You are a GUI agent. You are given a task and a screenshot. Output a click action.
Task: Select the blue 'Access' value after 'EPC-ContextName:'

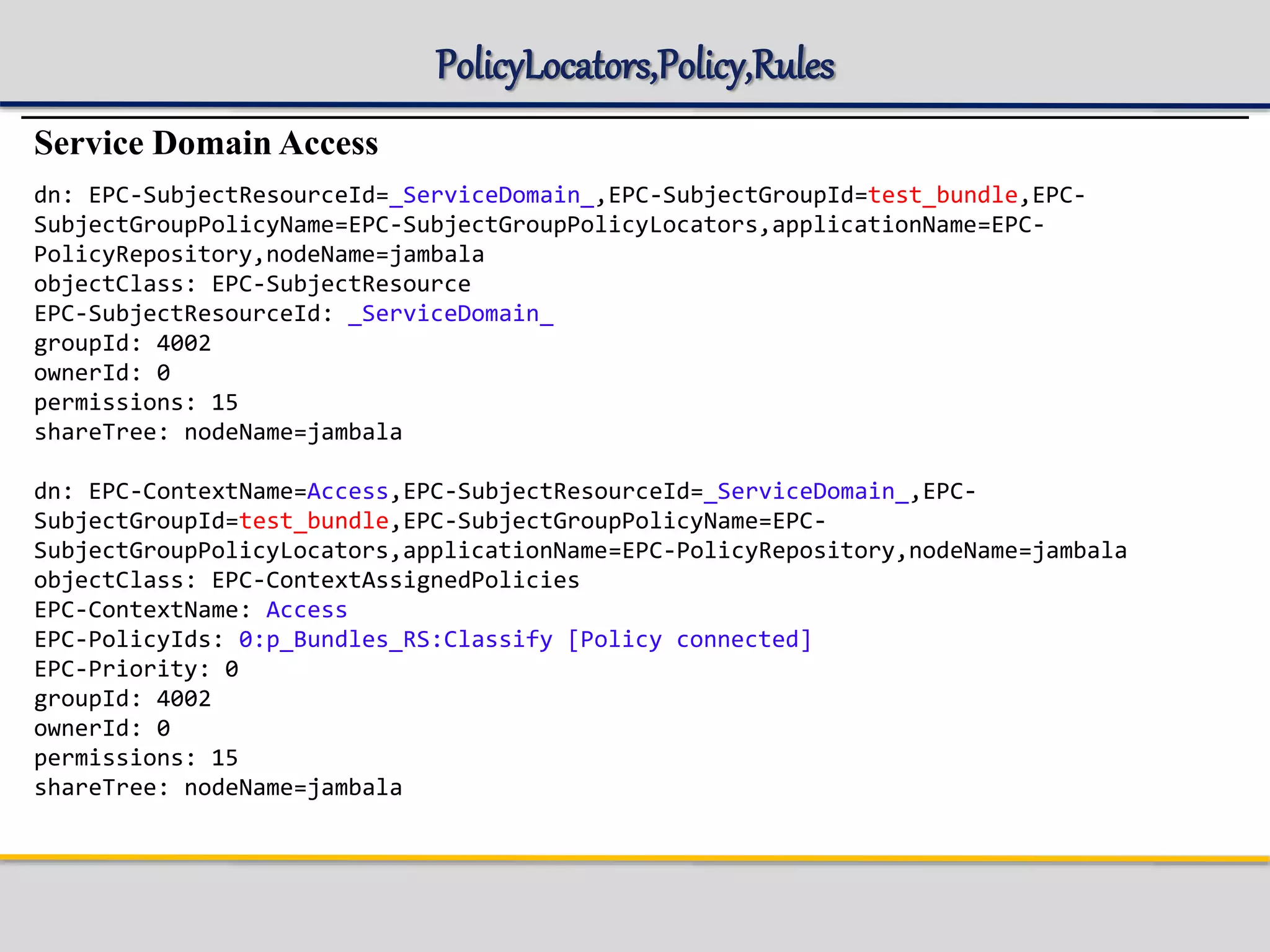[x=307, y=610]
